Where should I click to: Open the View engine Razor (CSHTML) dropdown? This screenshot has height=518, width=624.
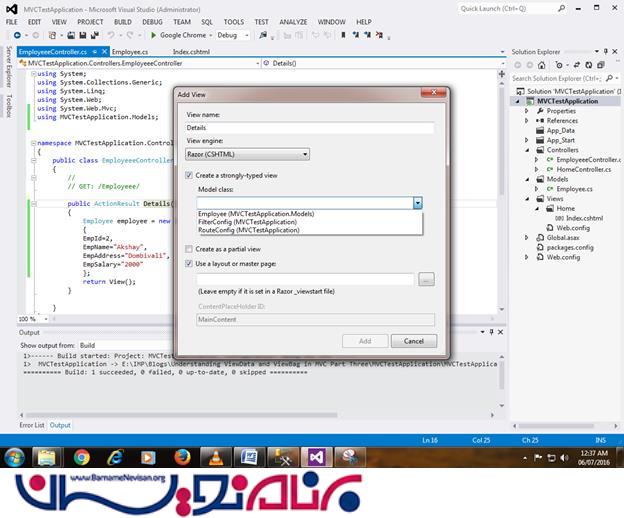(x=248, y=154)
